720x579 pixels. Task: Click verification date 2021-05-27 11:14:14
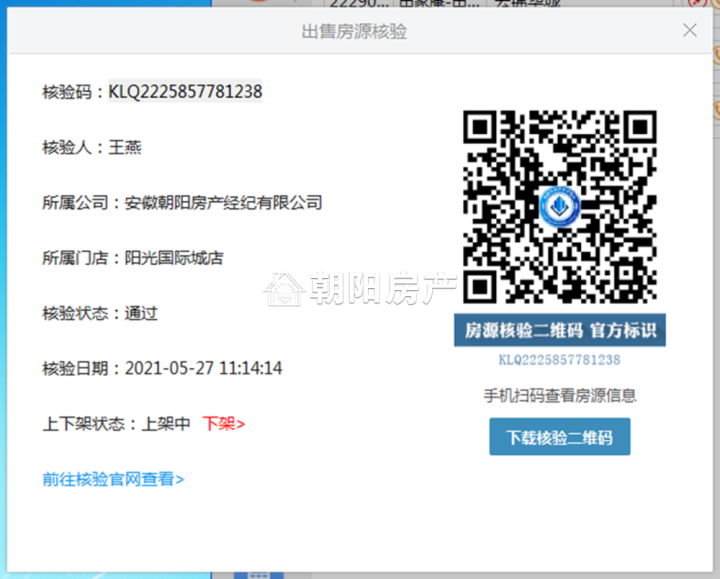coord(203,368)
